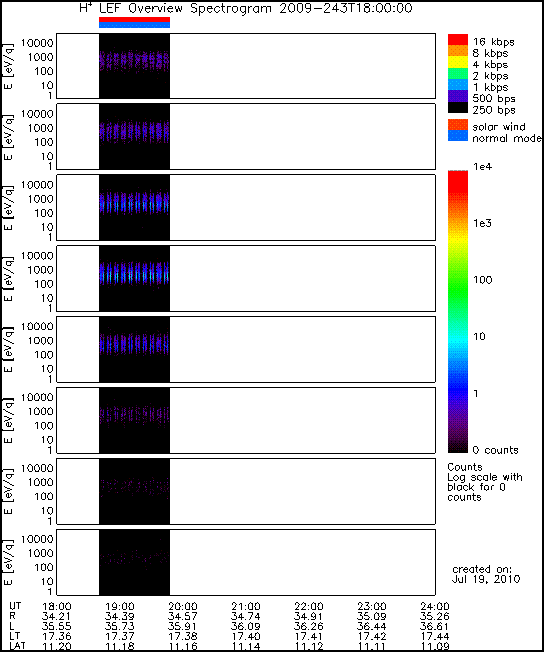Click the L value 35.55
Image resolution: width=544 pixels, height=652 pixels.
click(57, 626)
